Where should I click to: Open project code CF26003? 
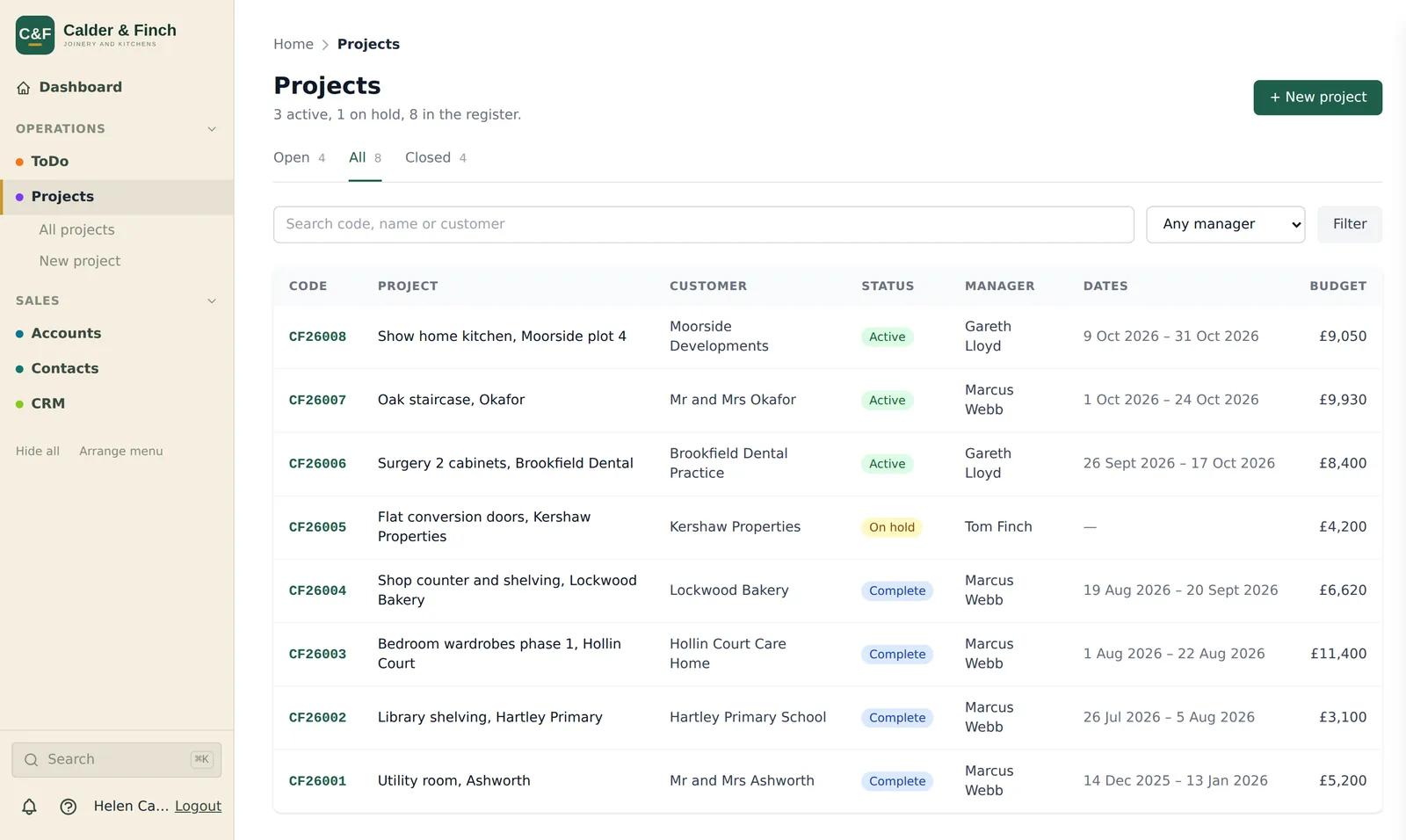tap(317, 655)
